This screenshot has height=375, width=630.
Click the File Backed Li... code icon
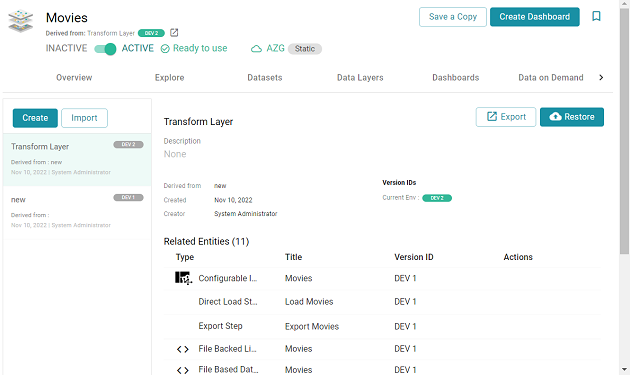tap(183, 349)
